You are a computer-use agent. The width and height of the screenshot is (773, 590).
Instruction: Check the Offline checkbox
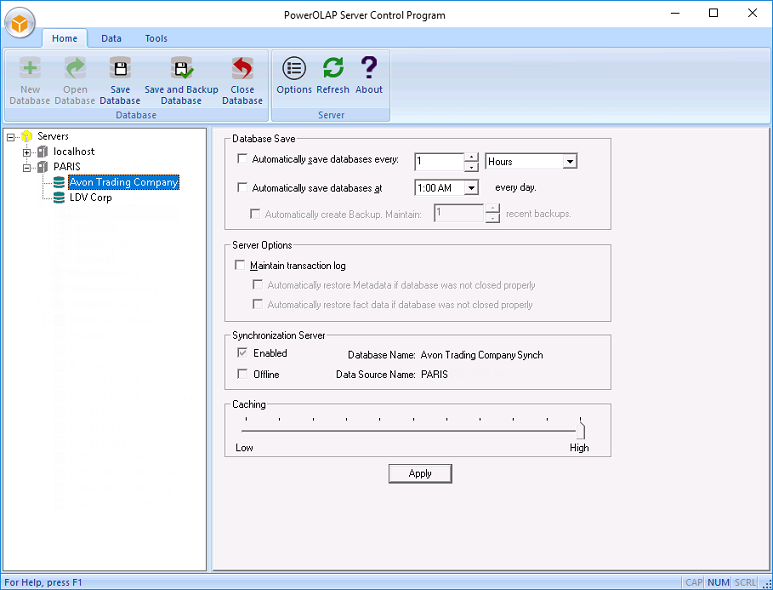(242, 374)
